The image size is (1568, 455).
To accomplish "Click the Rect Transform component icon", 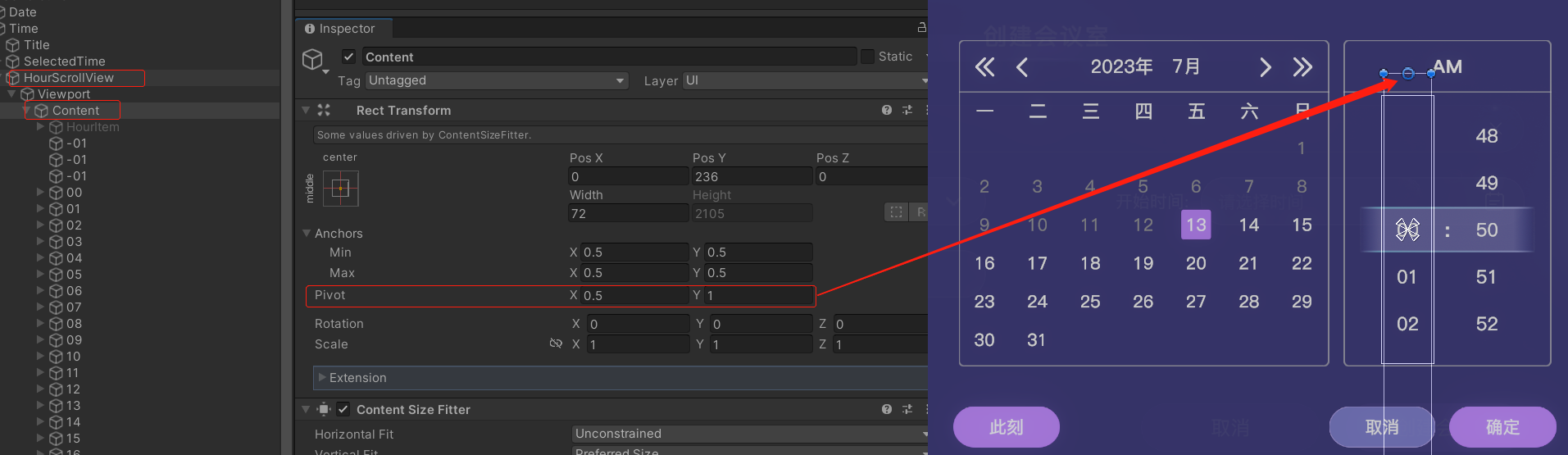I will (x=324, y=110).
